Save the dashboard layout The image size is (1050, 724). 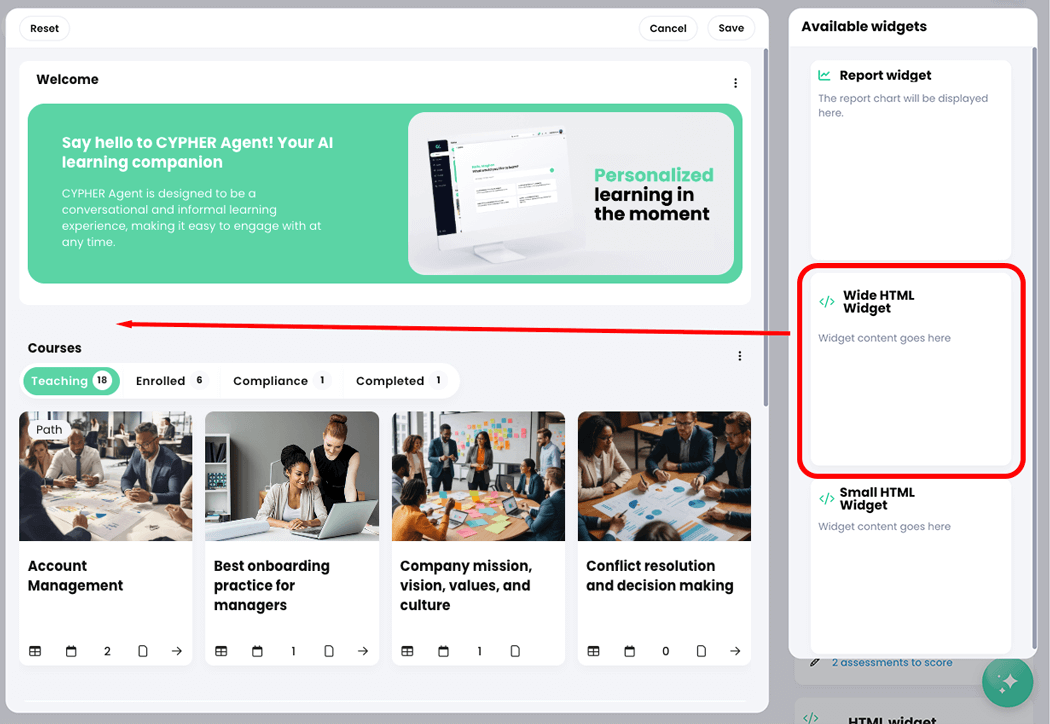(x=731, y=28)
